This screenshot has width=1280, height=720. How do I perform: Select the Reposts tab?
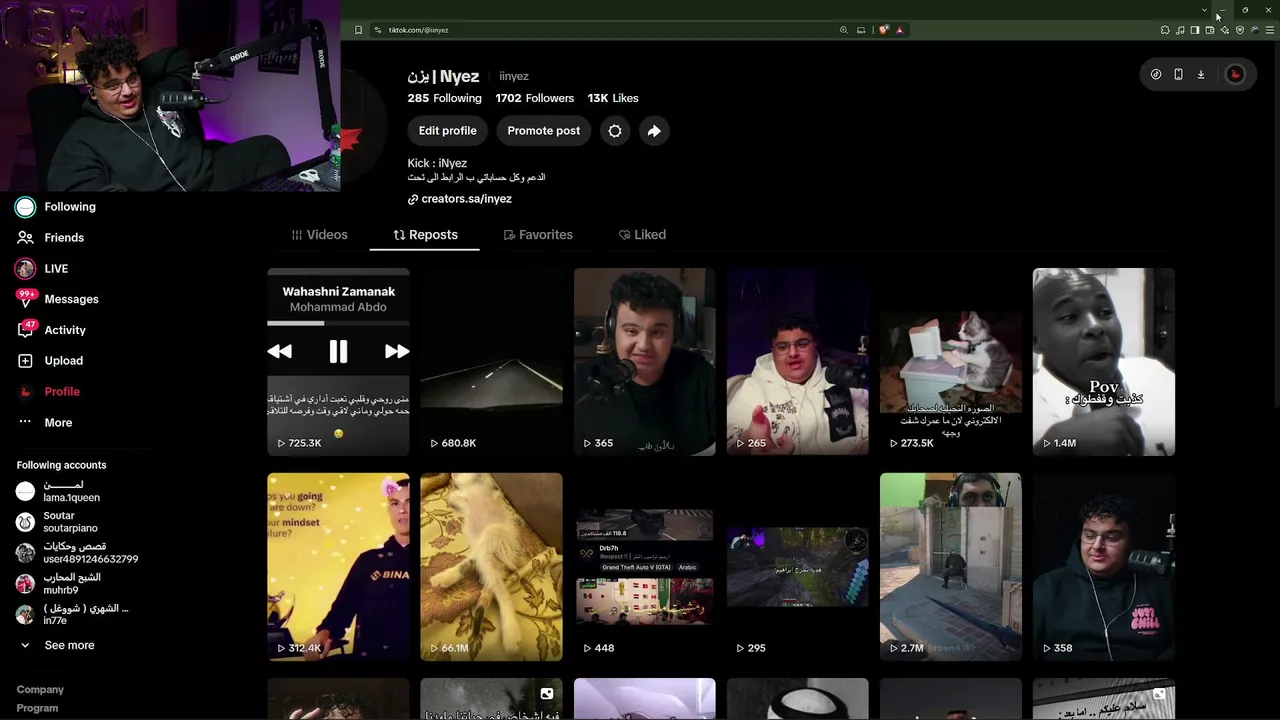click(425, 235)
